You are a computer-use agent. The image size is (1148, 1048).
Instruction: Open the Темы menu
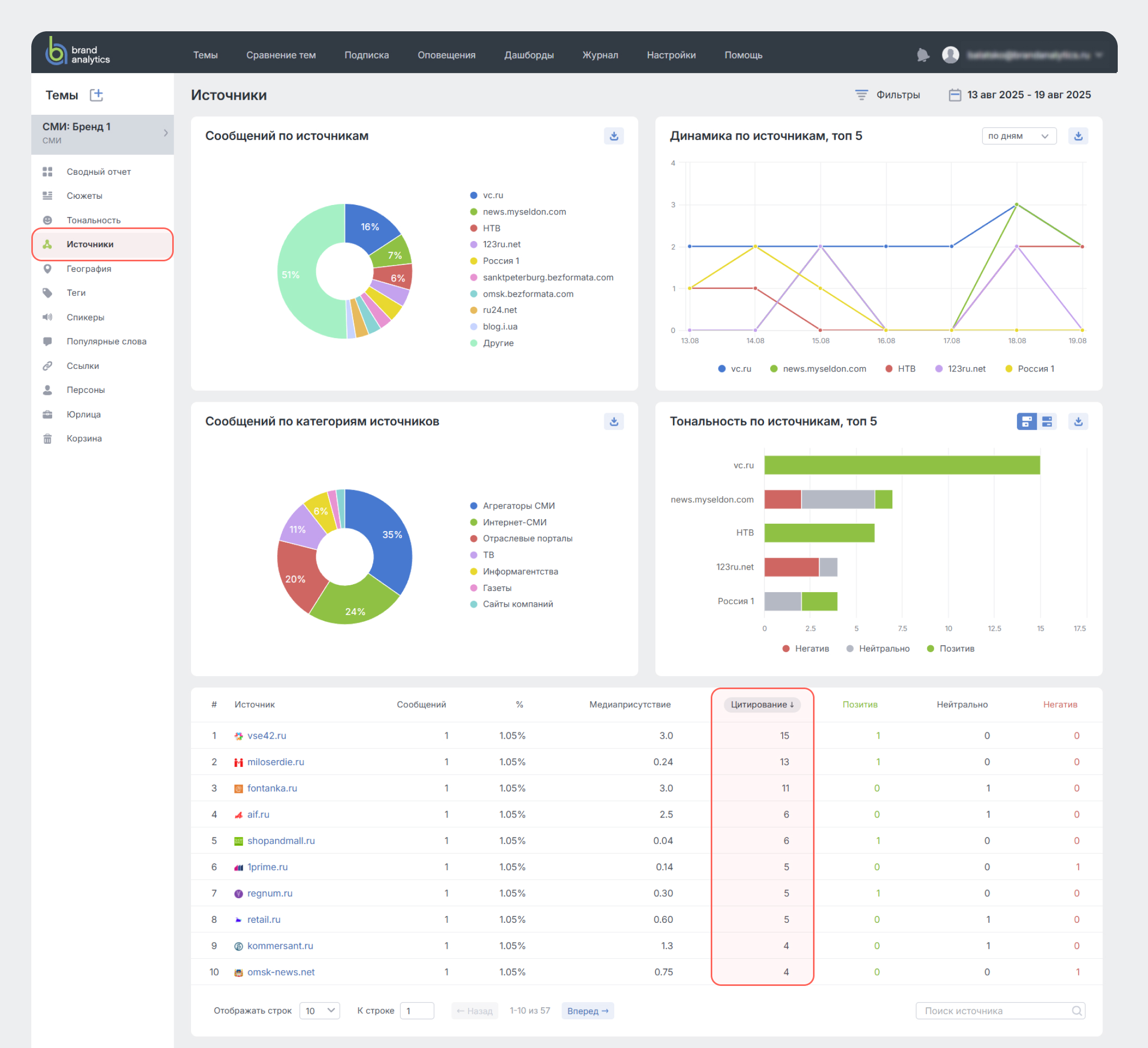pos(205,55)
